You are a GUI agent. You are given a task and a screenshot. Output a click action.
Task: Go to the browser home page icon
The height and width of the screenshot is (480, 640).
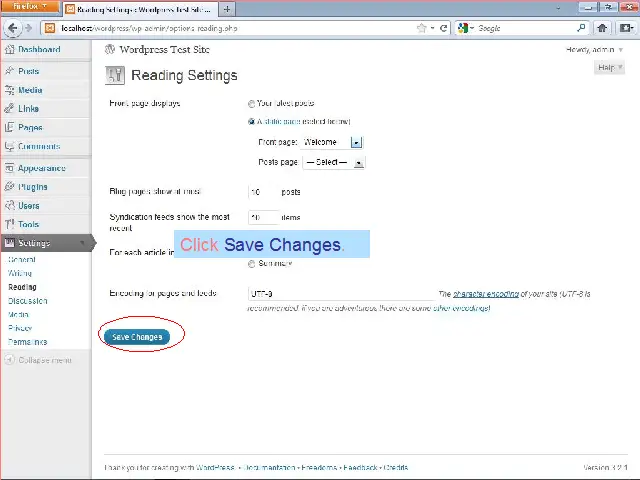[602, 28]
